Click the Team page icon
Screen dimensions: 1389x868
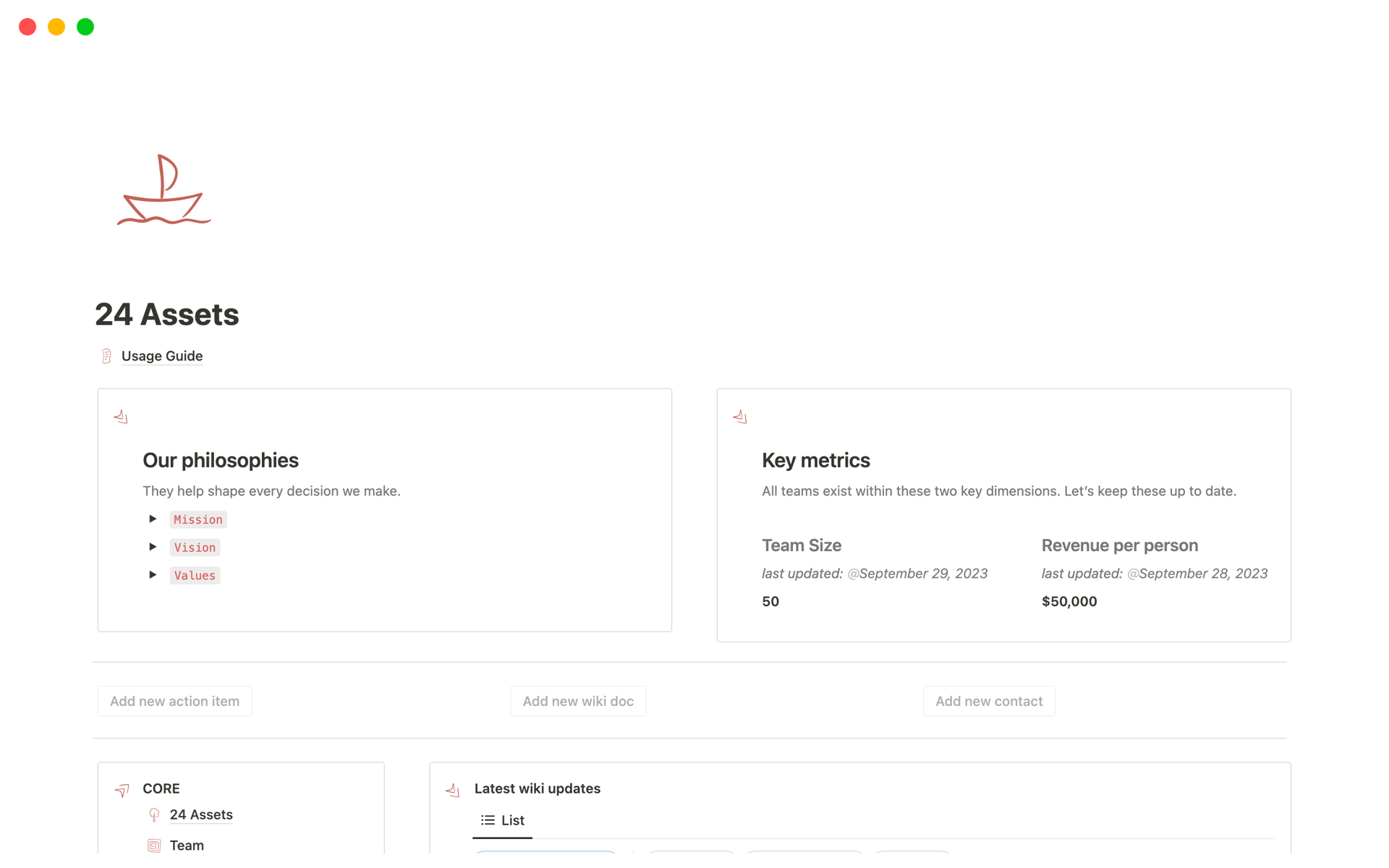click(154, 846)
